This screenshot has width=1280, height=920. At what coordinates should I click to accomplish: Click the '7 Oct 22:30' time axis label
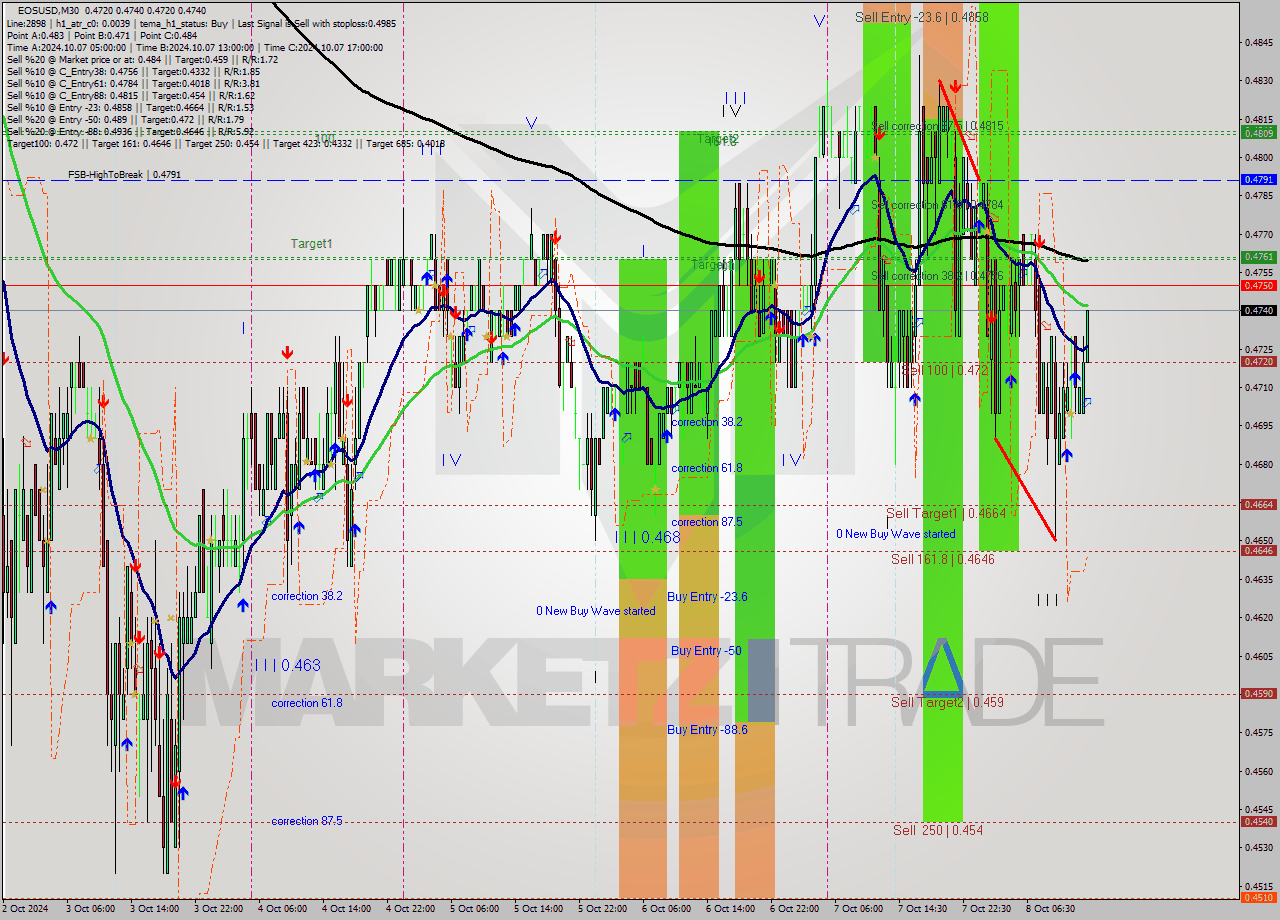pyautogui.click(x=986, y=909)
